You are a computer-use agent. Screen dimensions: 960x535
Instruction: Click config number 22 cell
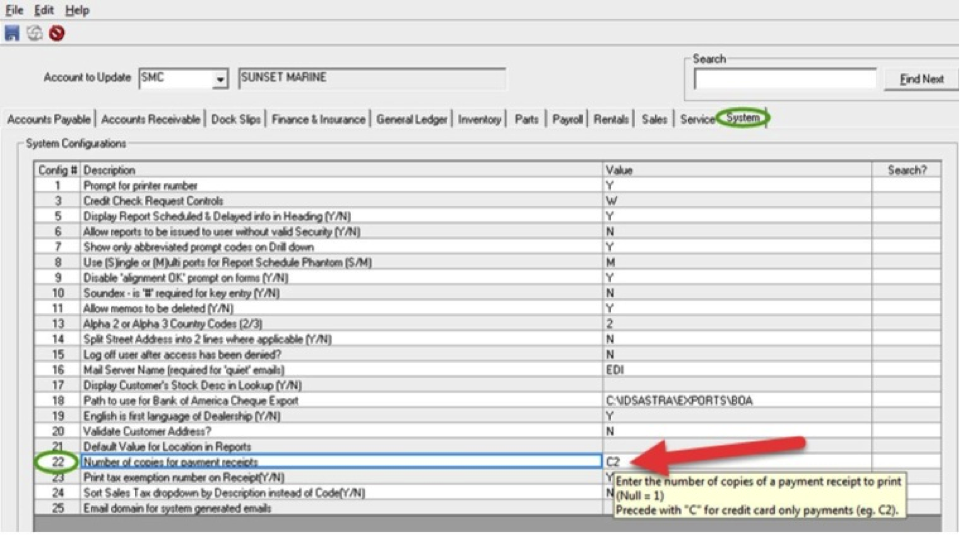pyautogui.click(x=58, y=462)
